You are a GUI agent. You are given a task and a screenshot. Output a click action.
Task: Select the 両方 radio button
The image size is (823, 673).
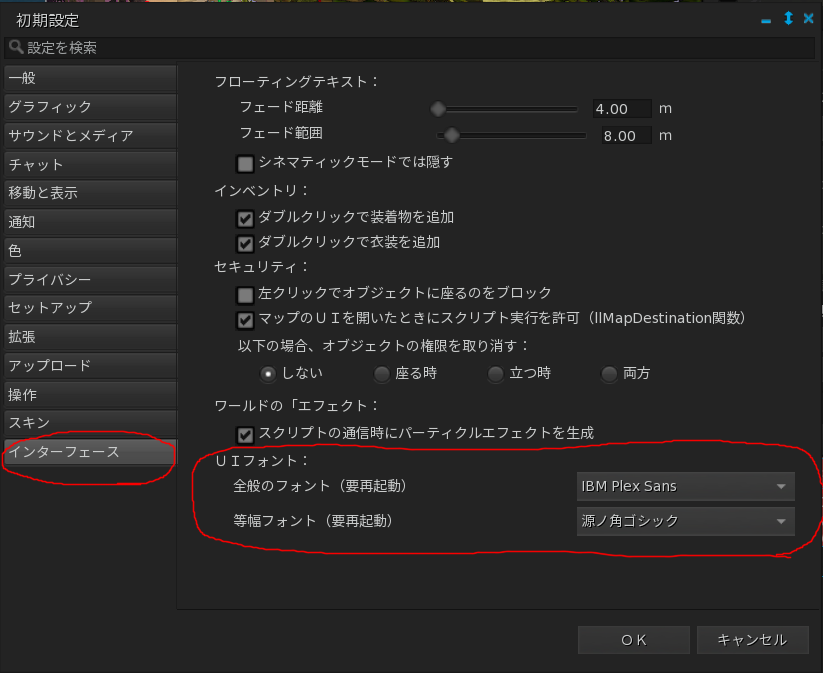click(x=609, y=374)
